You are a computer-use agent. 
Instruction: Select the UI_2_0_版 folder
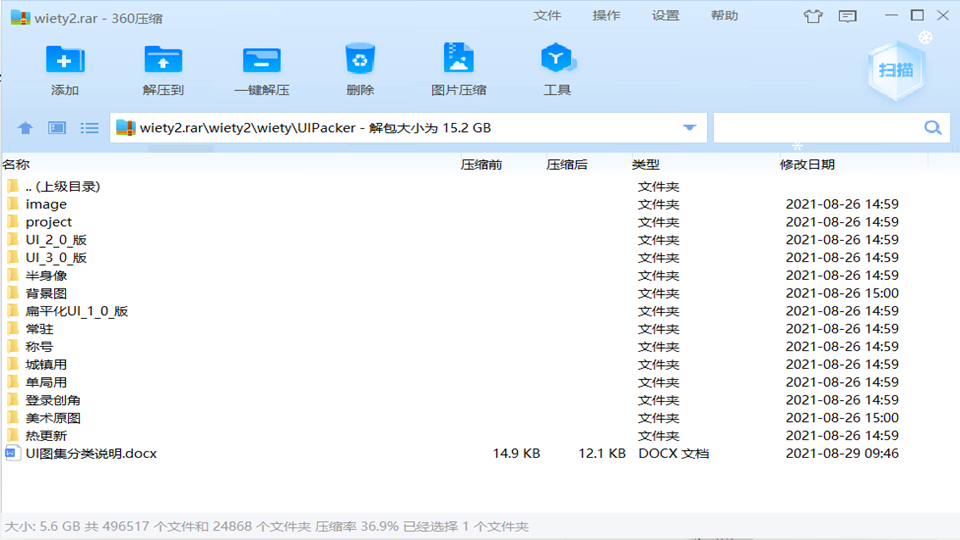click(480, 239)
